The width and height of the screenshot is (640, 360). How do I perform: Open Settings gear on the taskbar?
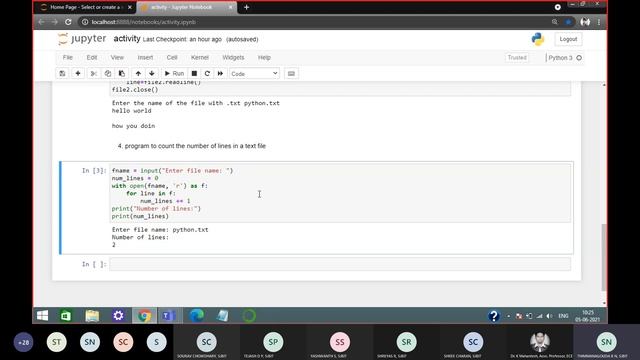(118, 316)
